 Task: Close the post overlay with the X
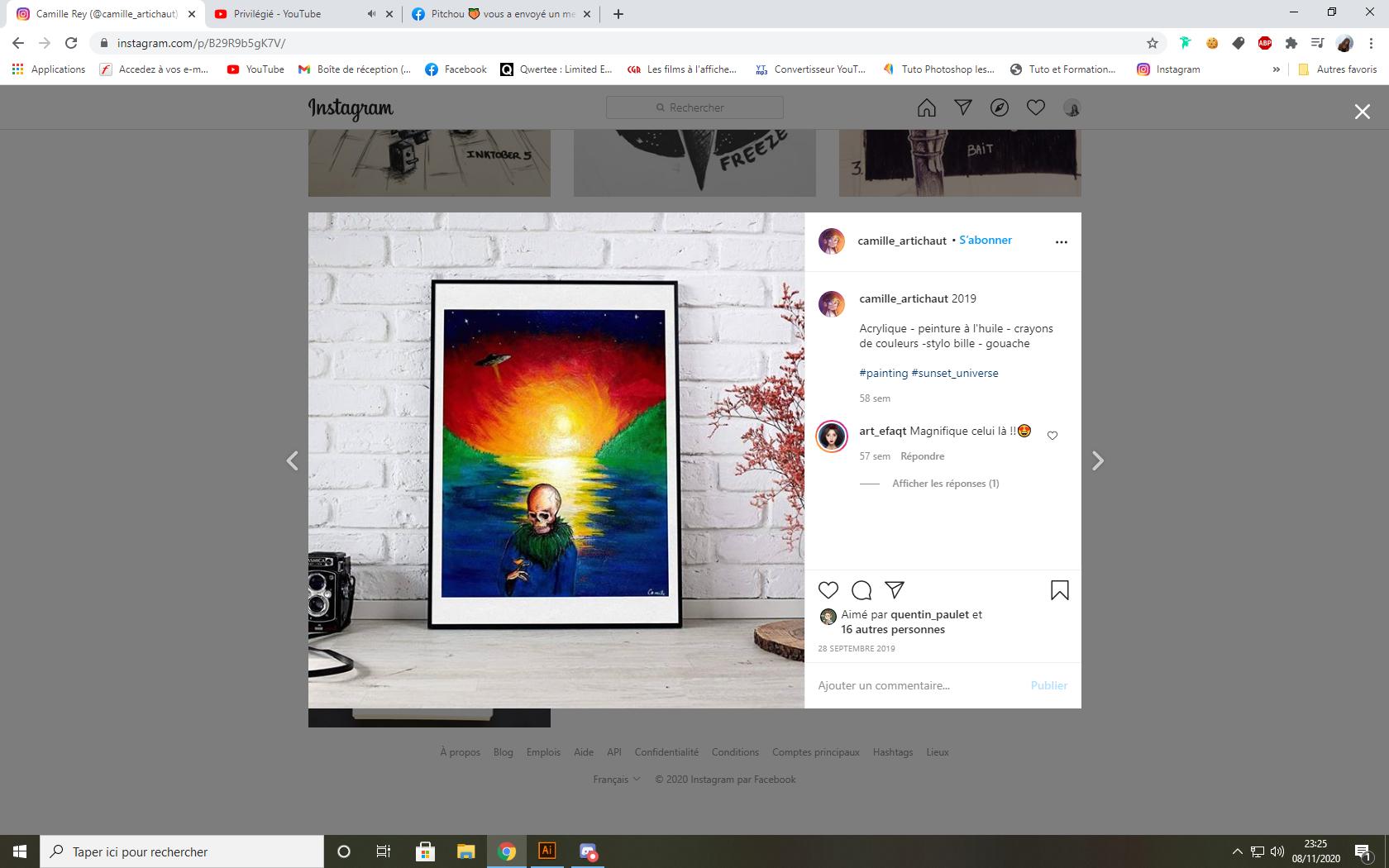click(x=1363, y=112)
